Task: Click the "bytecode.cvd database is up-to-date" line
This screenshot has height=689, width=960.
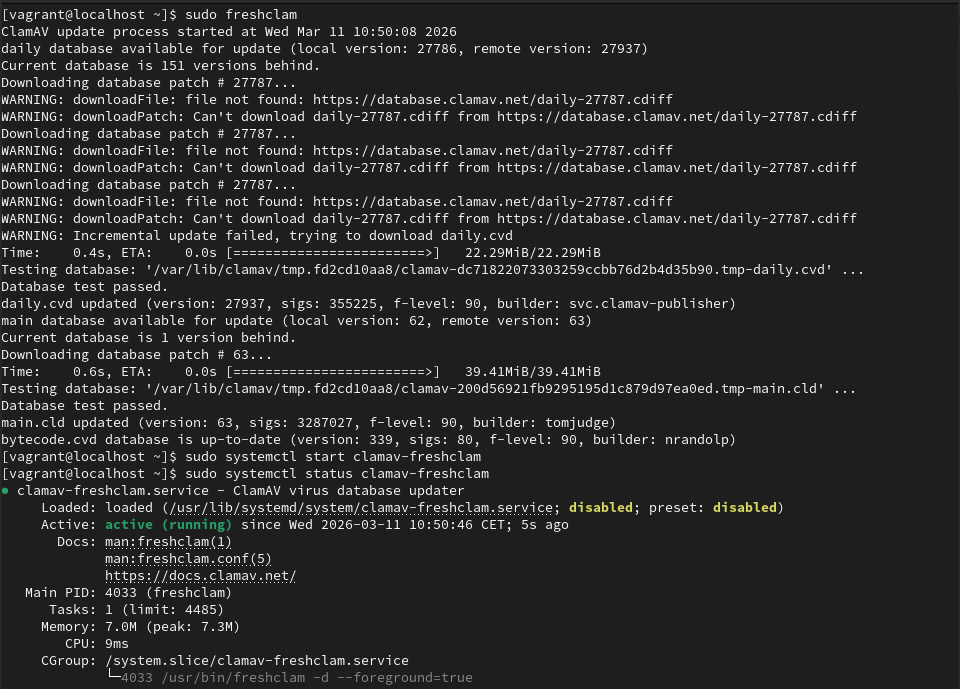Action: pyautogui.click(x=368, y=440)
